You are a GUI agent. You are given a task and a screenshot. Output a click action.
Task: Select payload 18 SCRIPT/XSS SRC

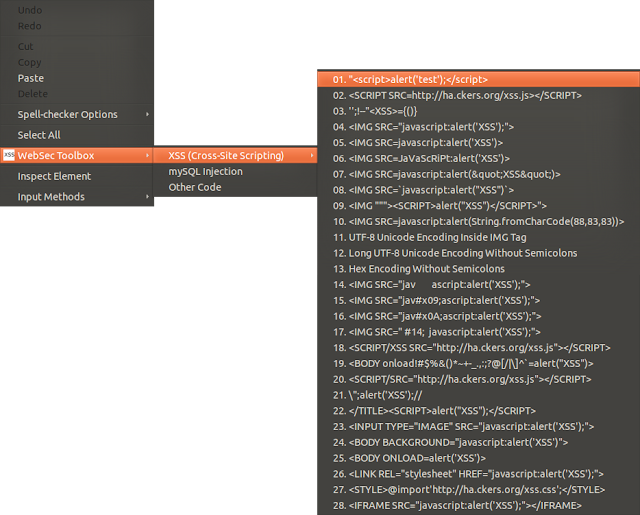[x=478, y=348]
